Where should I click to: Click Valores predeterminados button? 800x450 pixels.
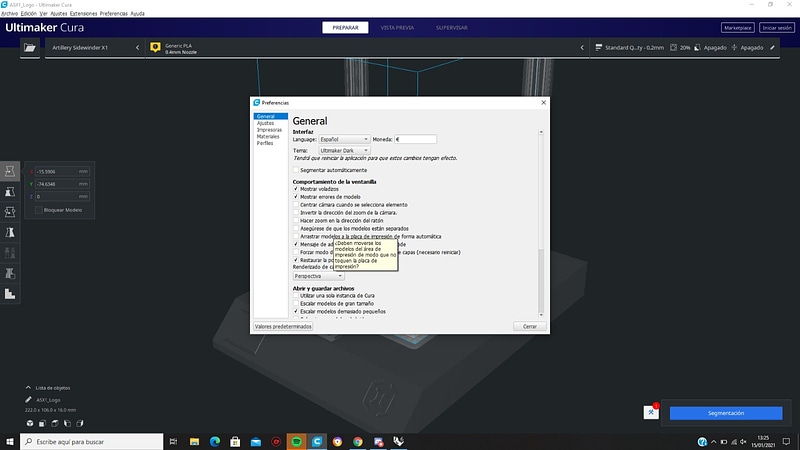283,327
